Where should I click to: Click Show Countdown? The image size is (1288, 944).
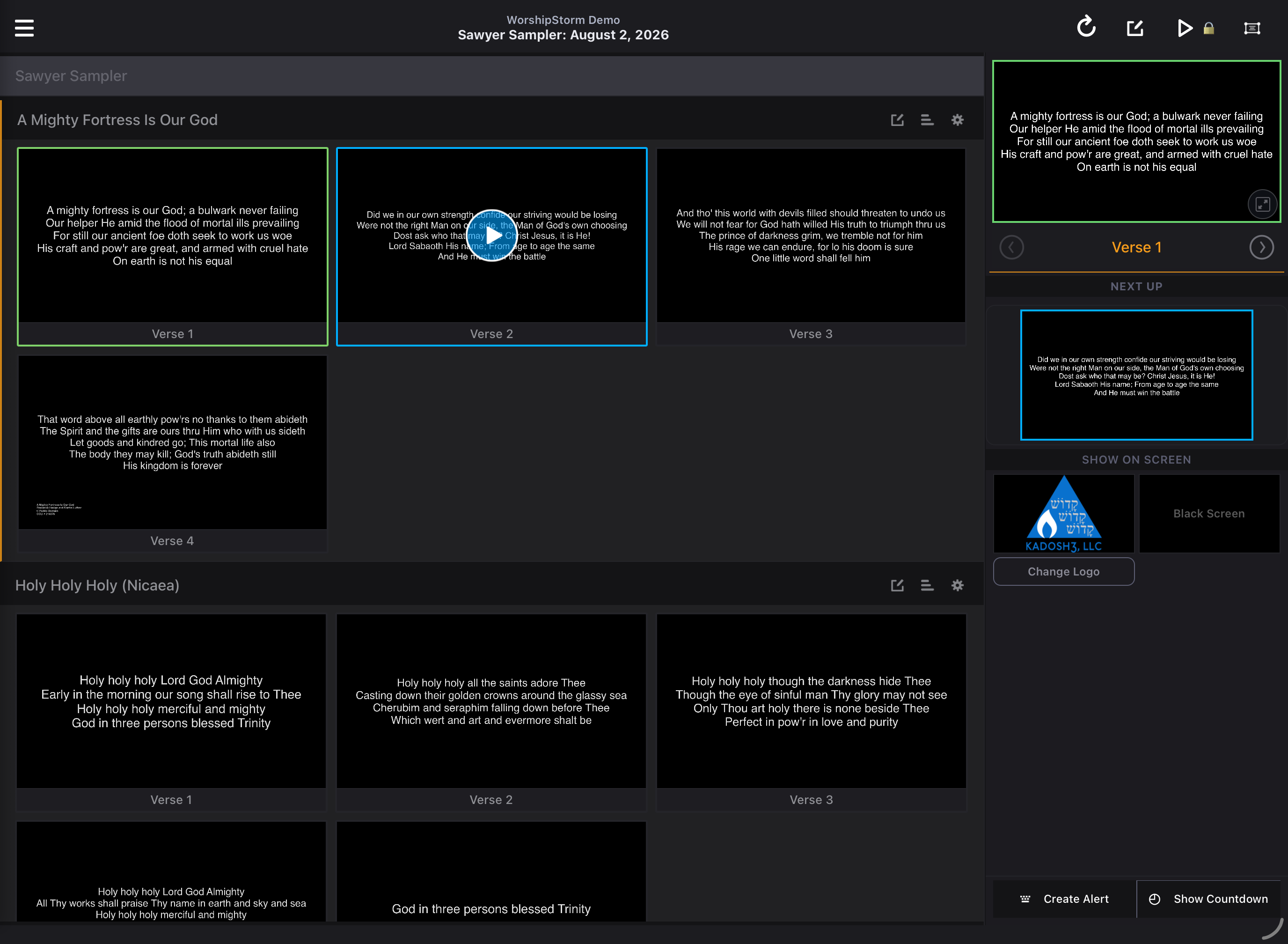point(1208,899)
